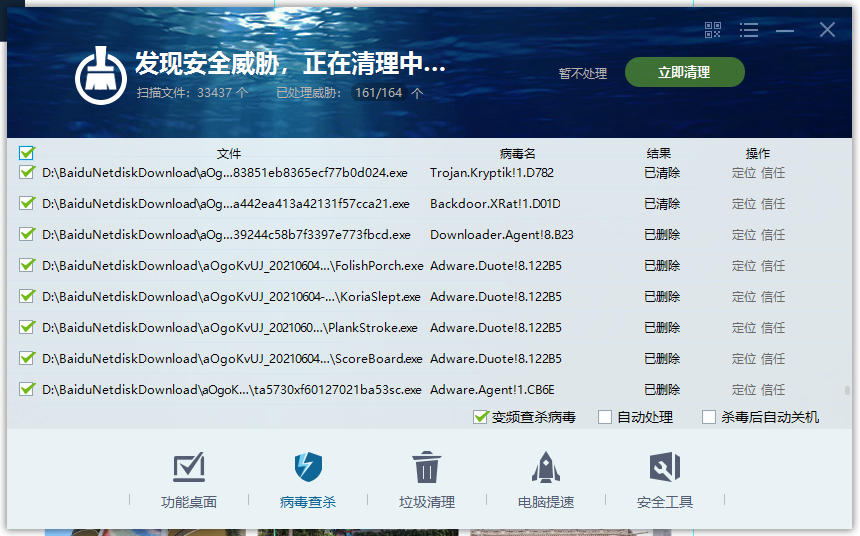This screenshot has width=860, height=536.
Task: Click the broom cleaning logo icon
Action: tap(101, 76)
